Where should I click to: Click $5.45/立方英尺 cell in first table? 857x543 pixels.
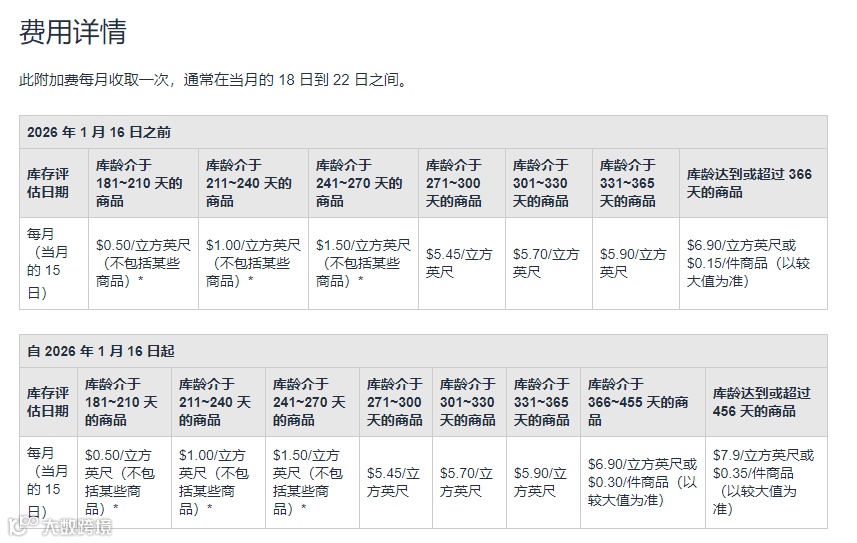pos(462,264)
